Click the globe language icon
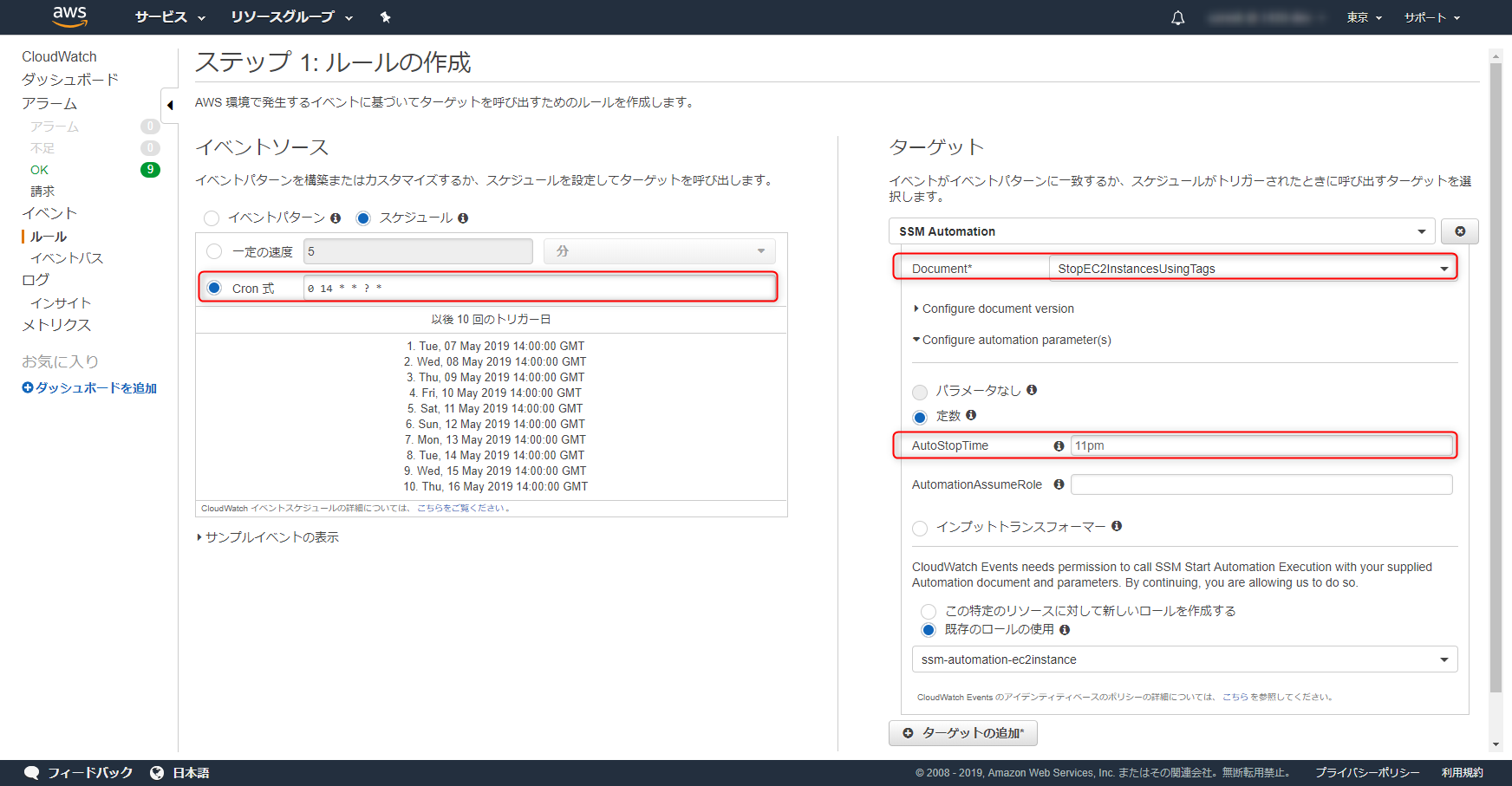 157,773
